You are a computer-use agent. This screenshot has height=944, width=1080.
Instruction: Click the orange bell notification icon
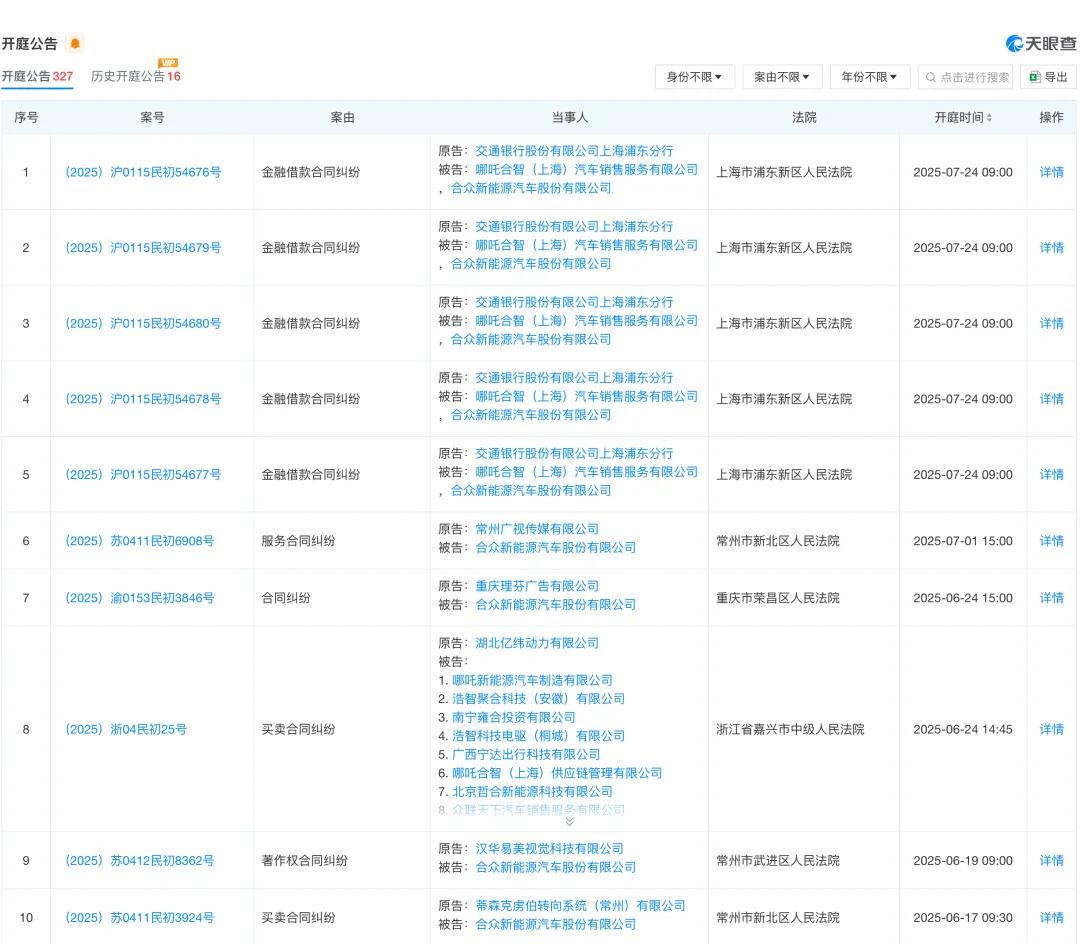tap(75, 43)
